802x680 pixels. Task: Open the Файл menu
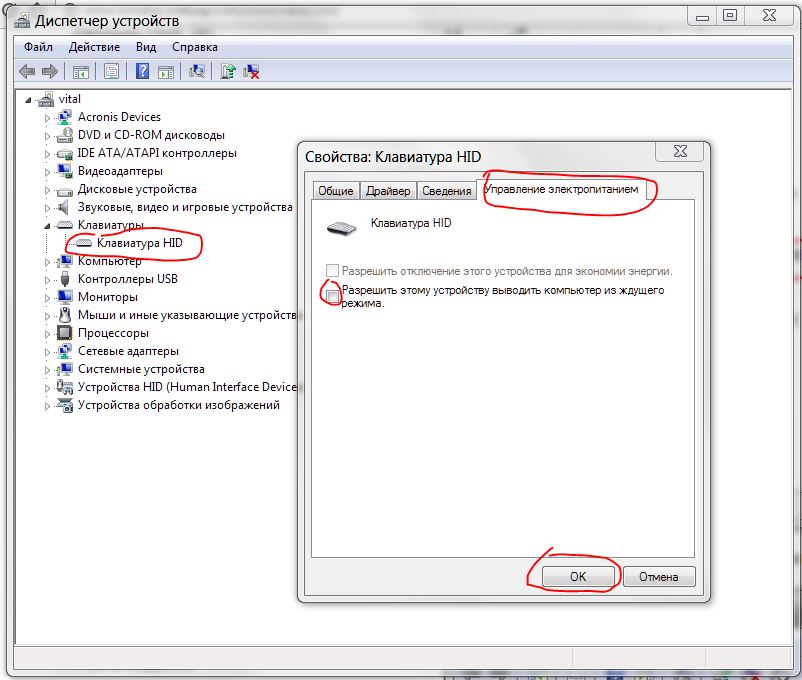[38, 47]
